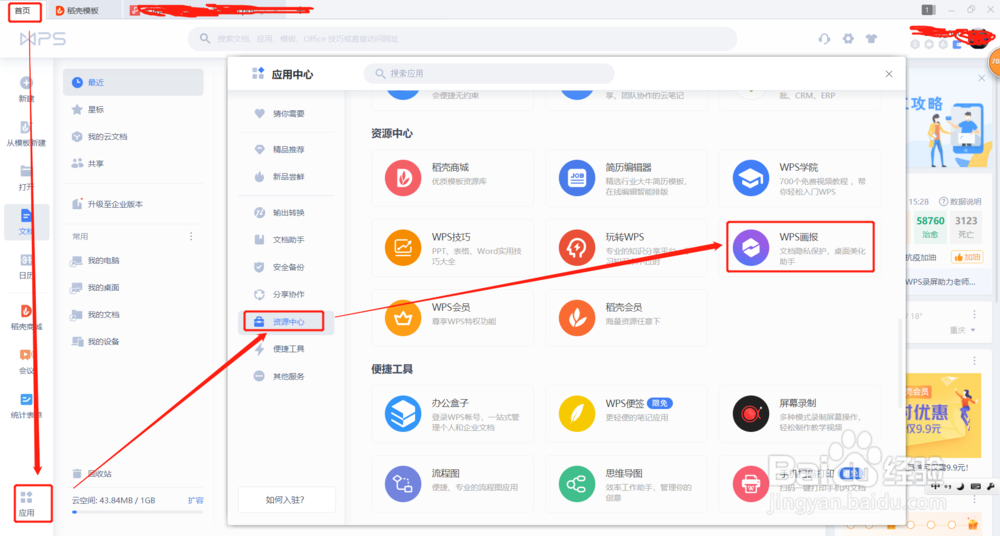Launch 办公盒子 tool
Screen dimensions: 1000x536
[x=452, y=413]
